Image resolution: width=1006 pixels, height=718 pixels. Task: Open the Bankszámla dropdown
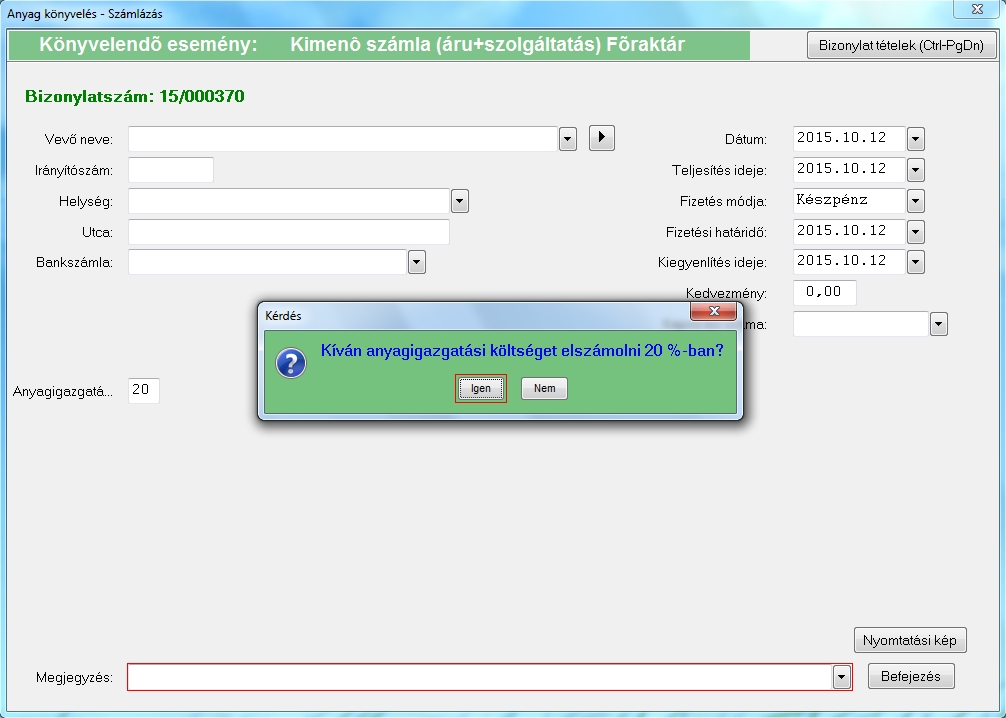[x=417, y=262]
